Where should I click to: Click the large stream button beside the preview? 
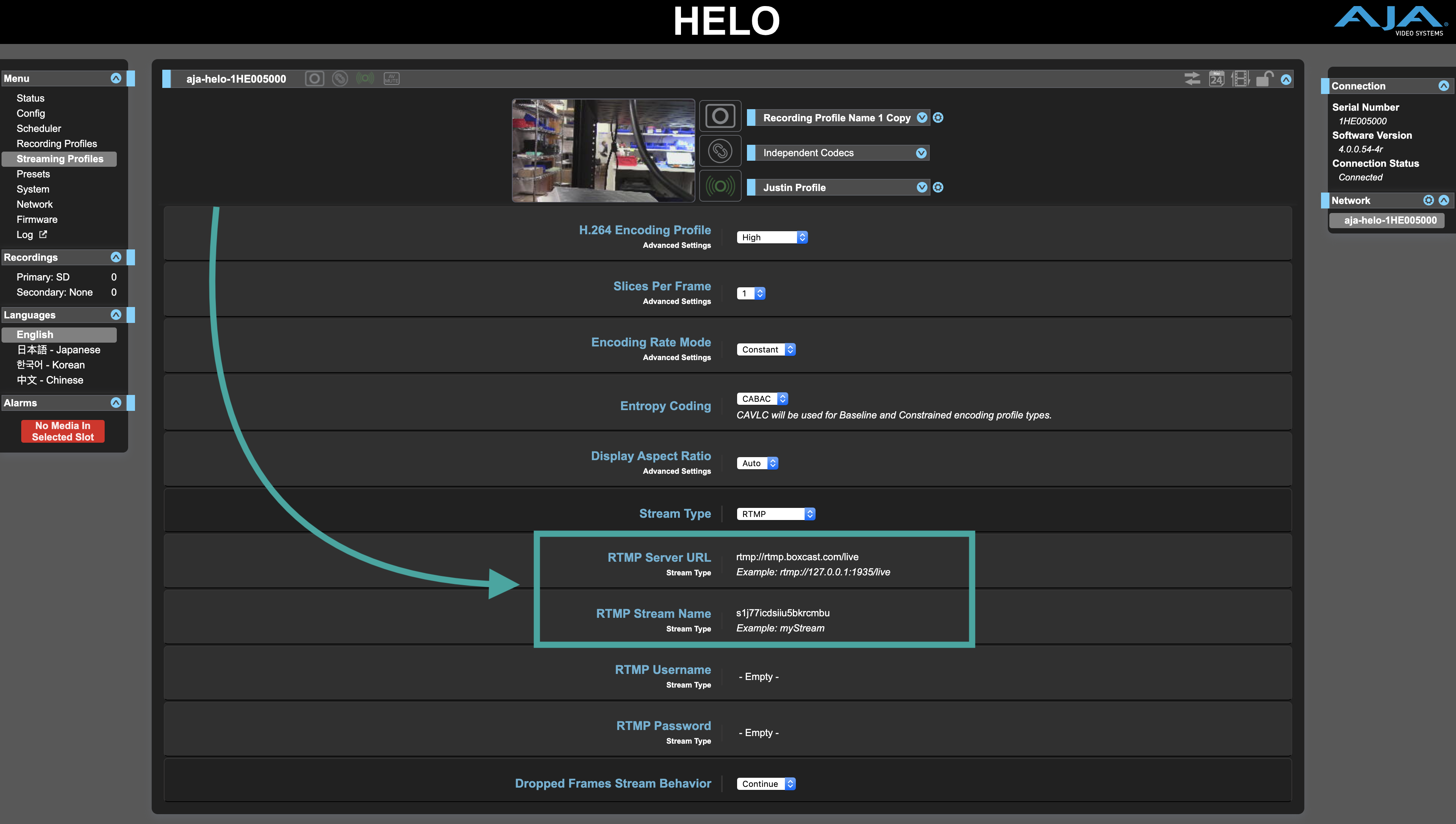[x=720, y=186]
